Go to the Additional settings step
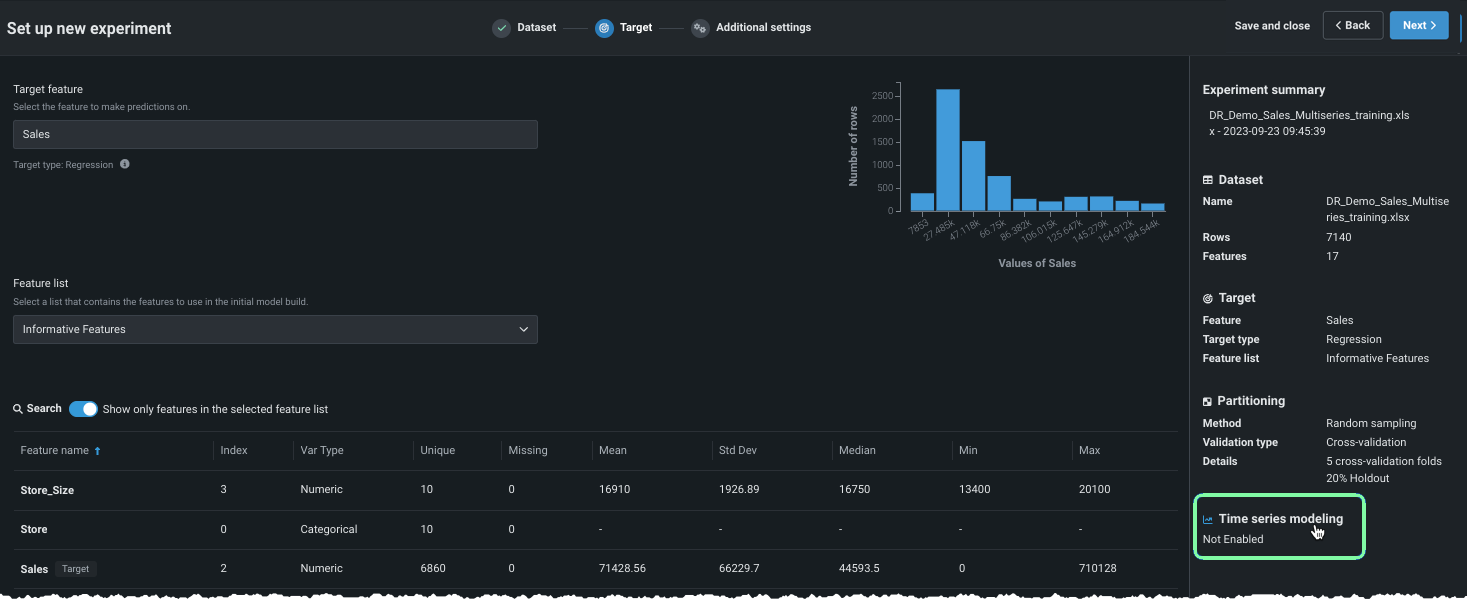This screenshot has height=599, width=1467. 763,28
